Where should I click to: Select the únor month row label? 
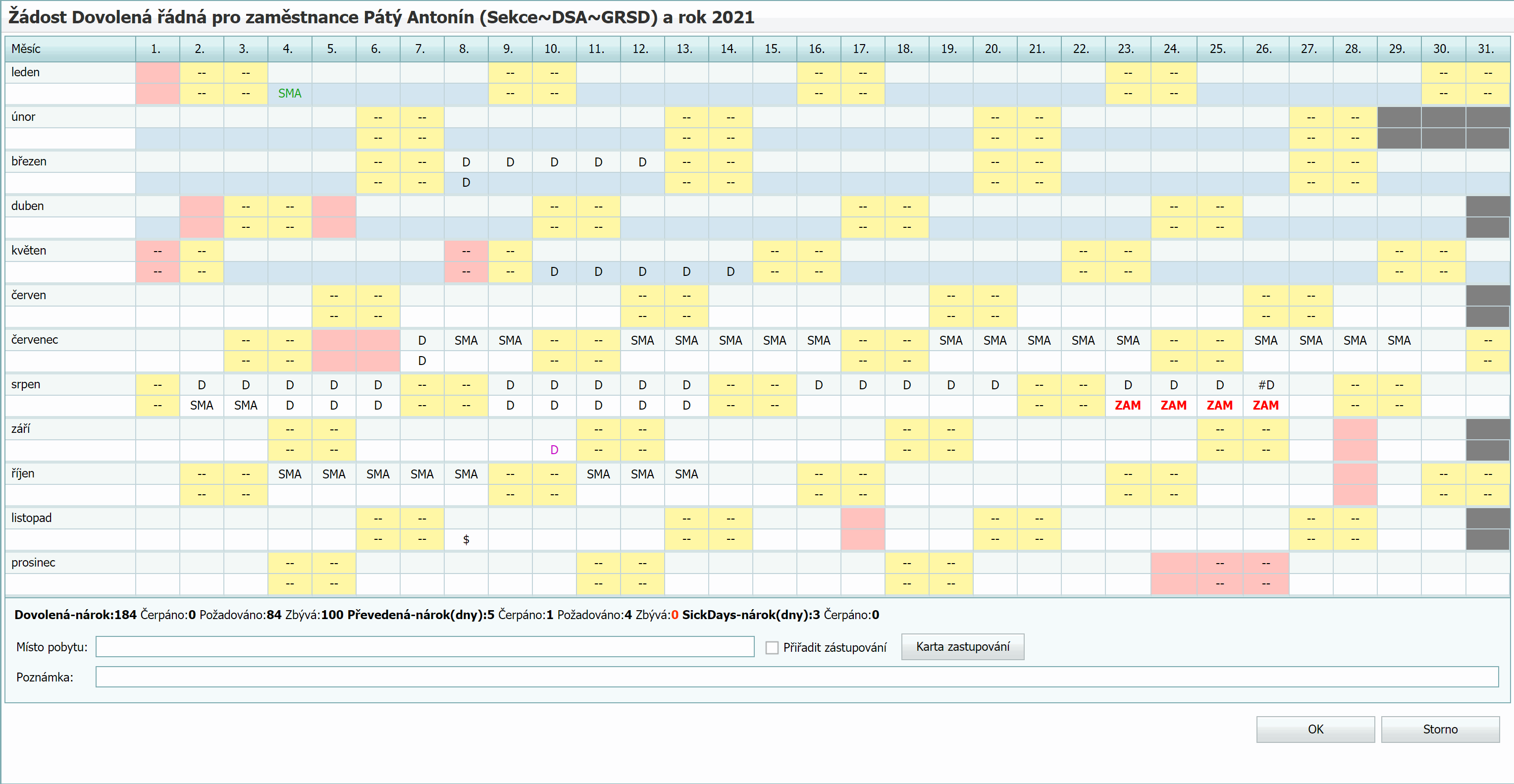pyautogui.click(x=70, y=117)
